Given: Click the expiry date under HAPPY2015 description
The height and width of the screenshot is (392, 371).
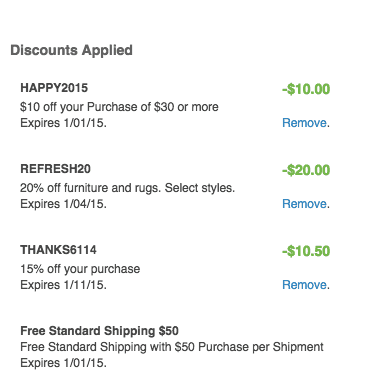Looking at the screenshot, I should click(63, 123).
